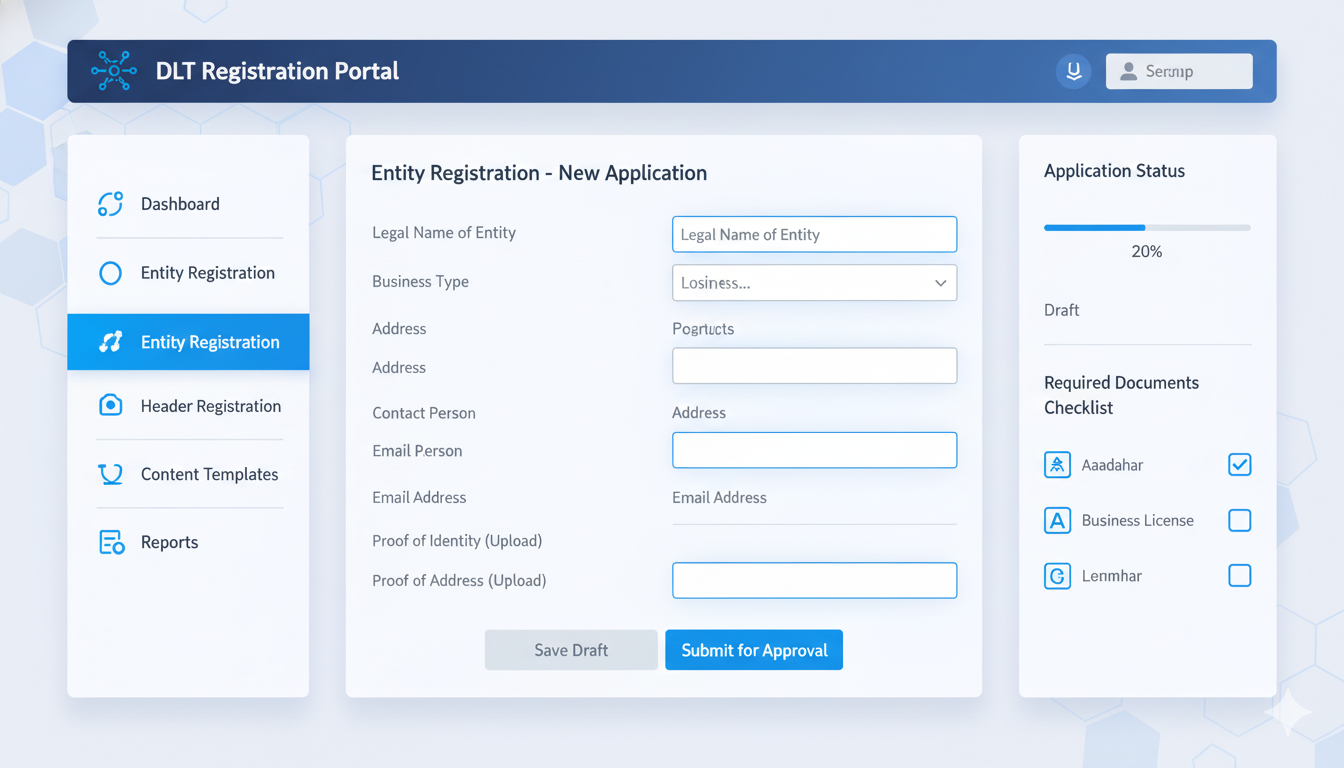Screen dimensions: 1344x768
Task: Select the Entity Registration circle icon
Action: 110,272
